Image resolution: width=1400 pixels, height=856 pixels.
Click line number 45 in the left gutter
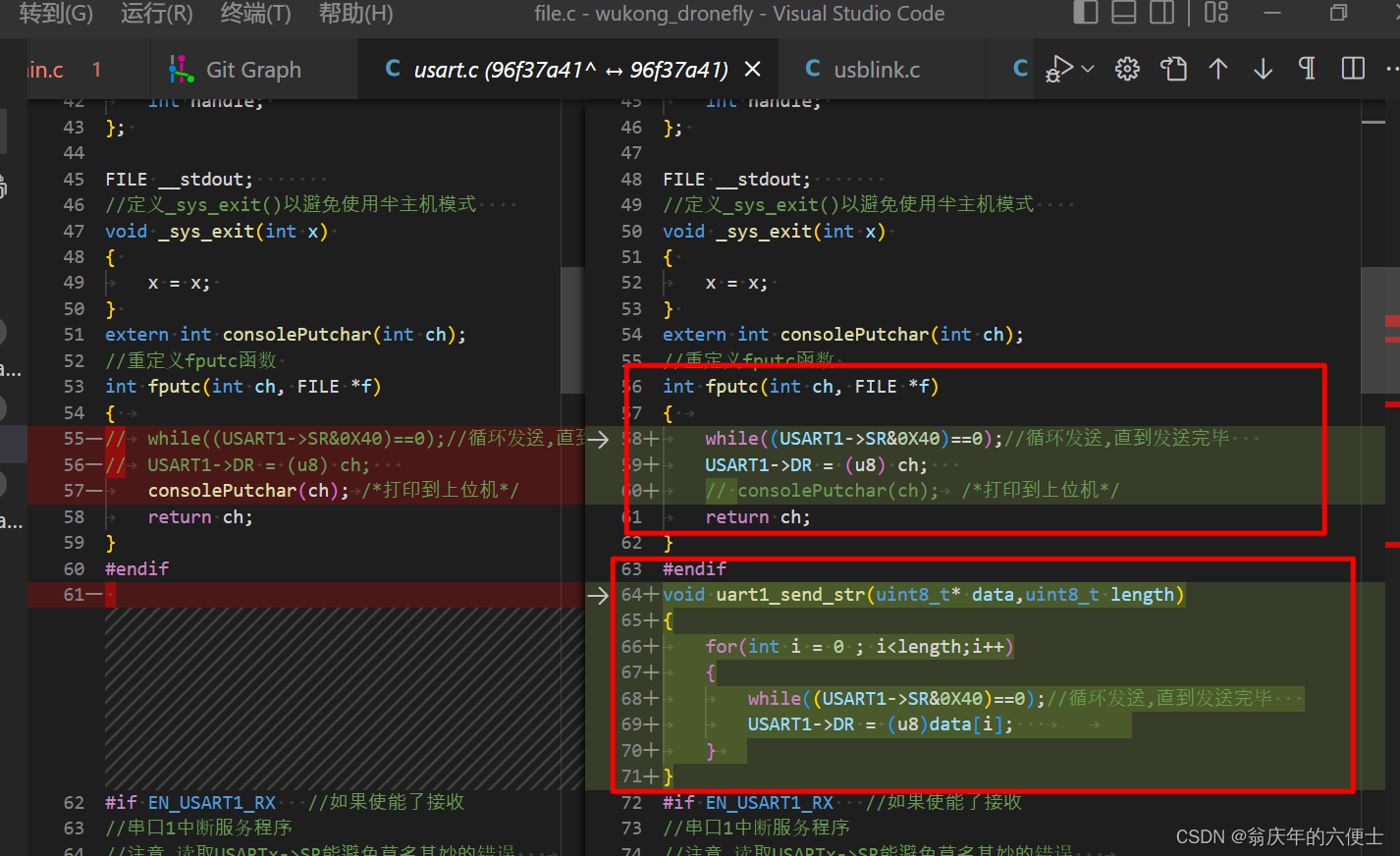point(74,180)
